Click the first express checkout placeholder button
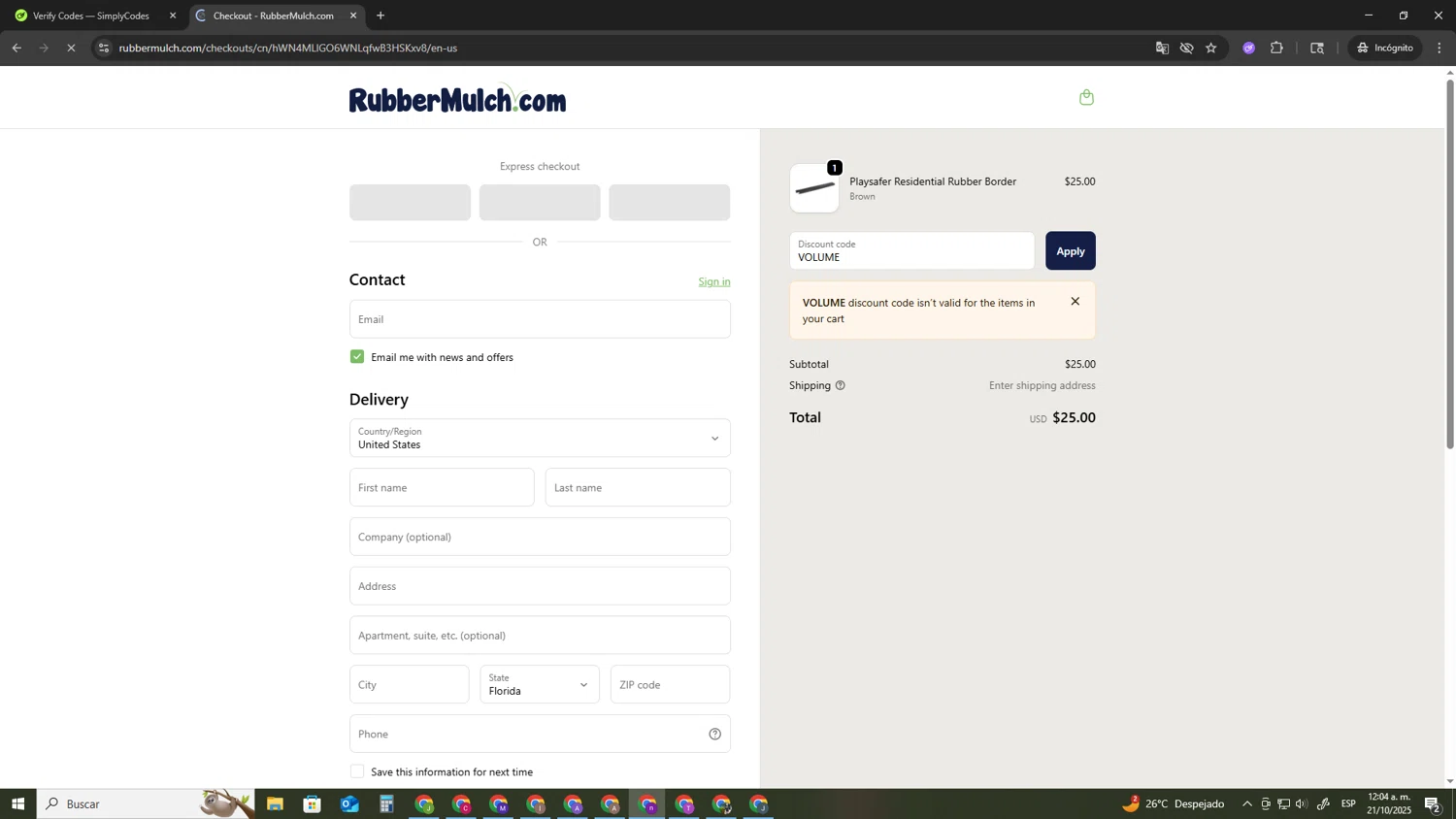 [410, 203]
